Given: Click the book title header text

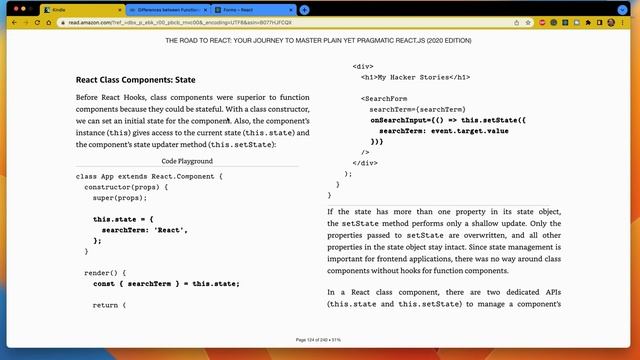Looking at the screenshot, I should 318,40.
